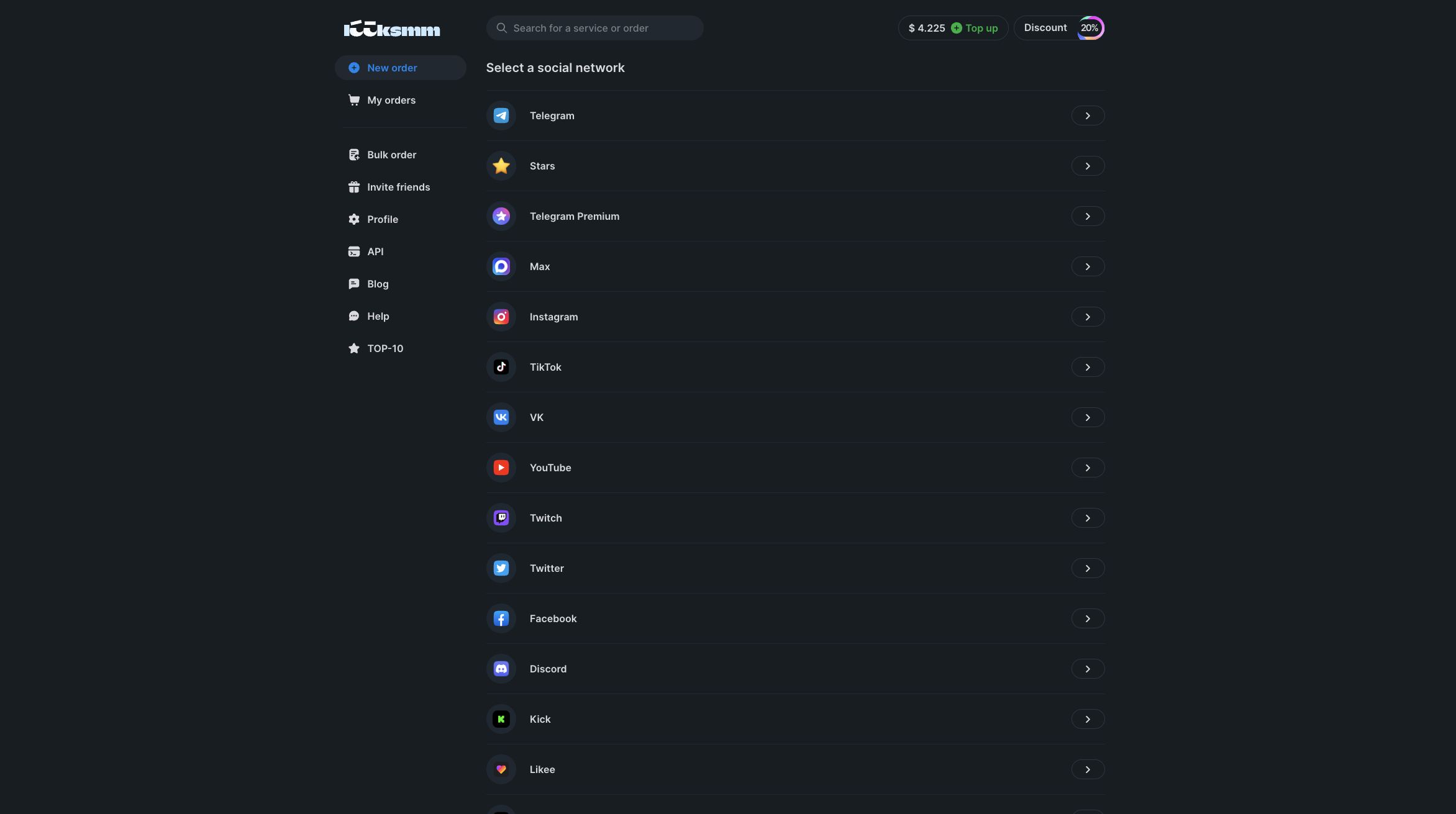The image size is (1456, 814).
Task: Open My orders in sidebar
Action: coord(391,100)
